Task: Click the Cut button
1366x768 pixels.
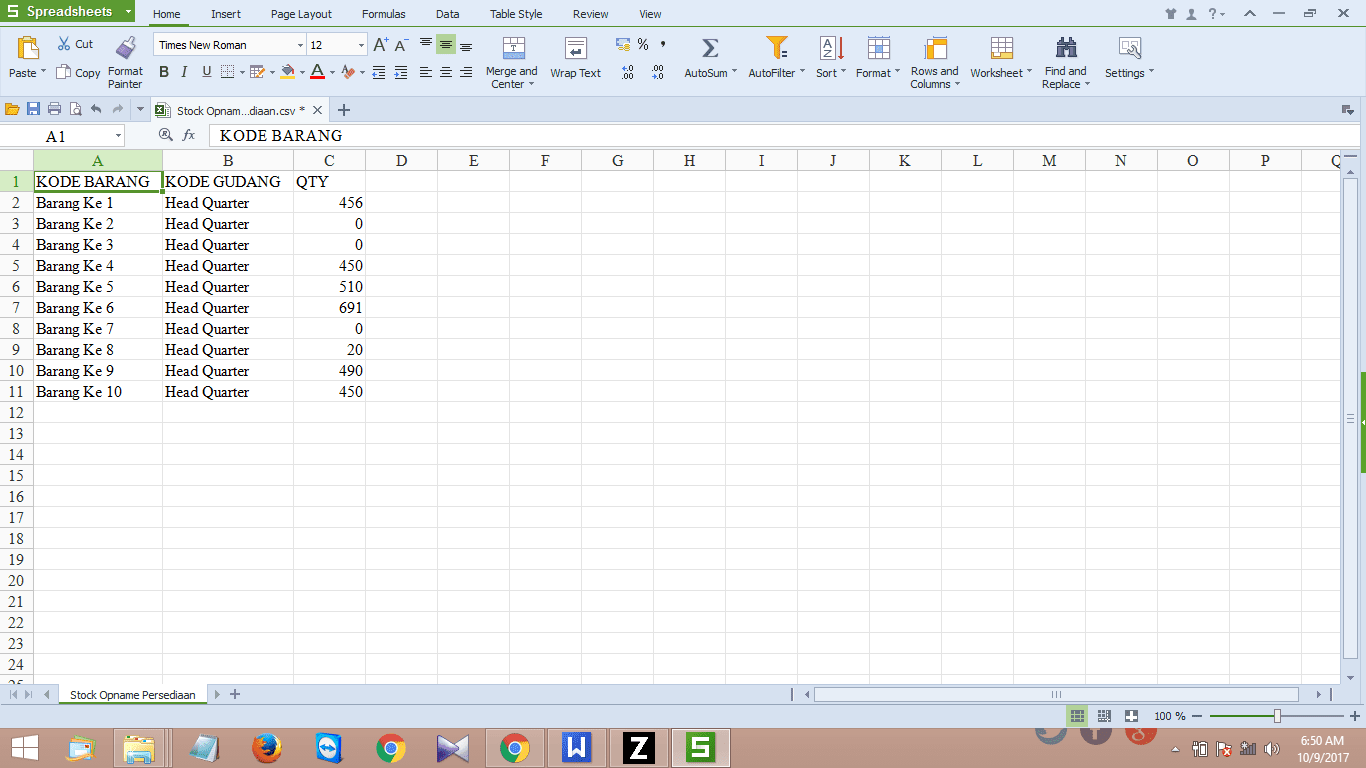Action: click(x=75, y=44)
